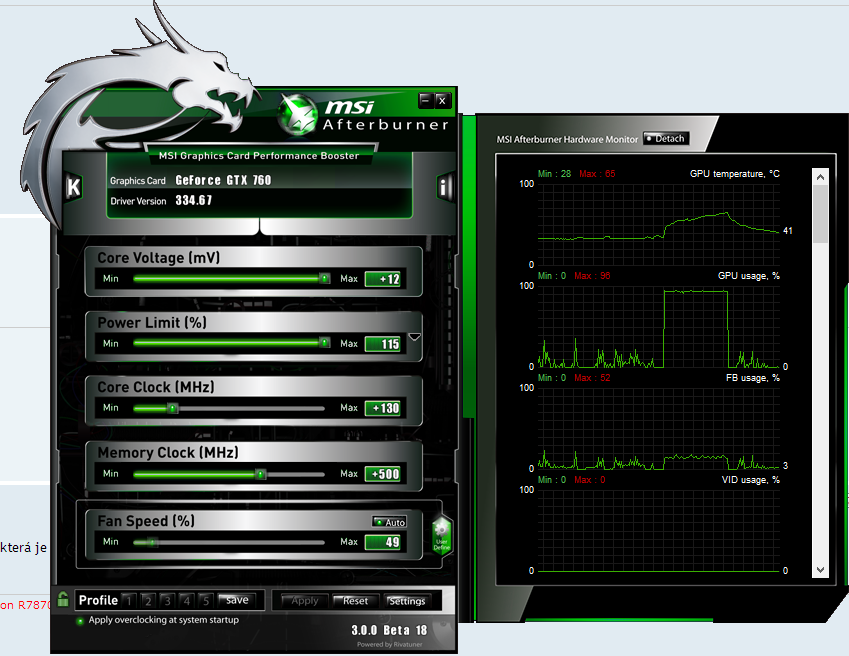Select profile slot 5
The height and width of the screenshot is (656, 849).
point(205,600)
